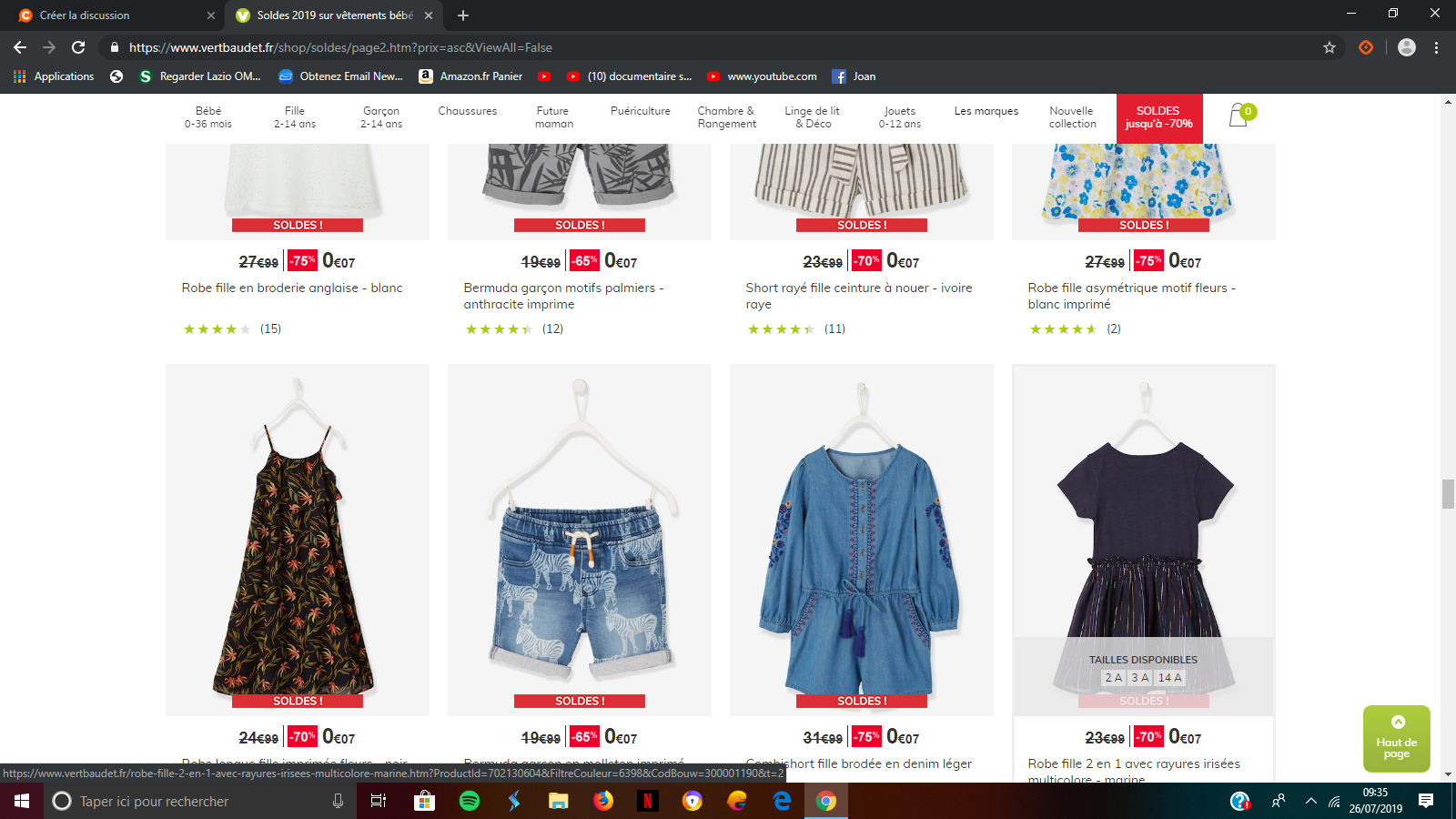This screenshot has width=1456, height=819.
Task: Open the Bébé 0-36 mois category
Action: pos(208,117)
